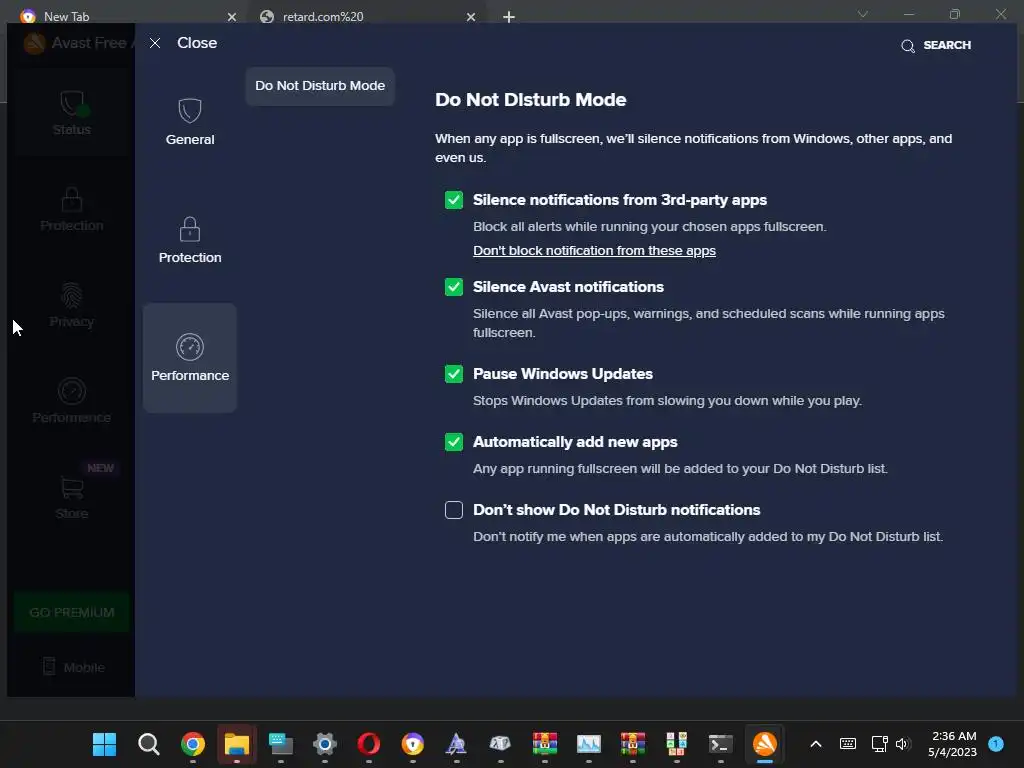
Task: Open the Windows Start menu
Action: (x=104, y=744)
